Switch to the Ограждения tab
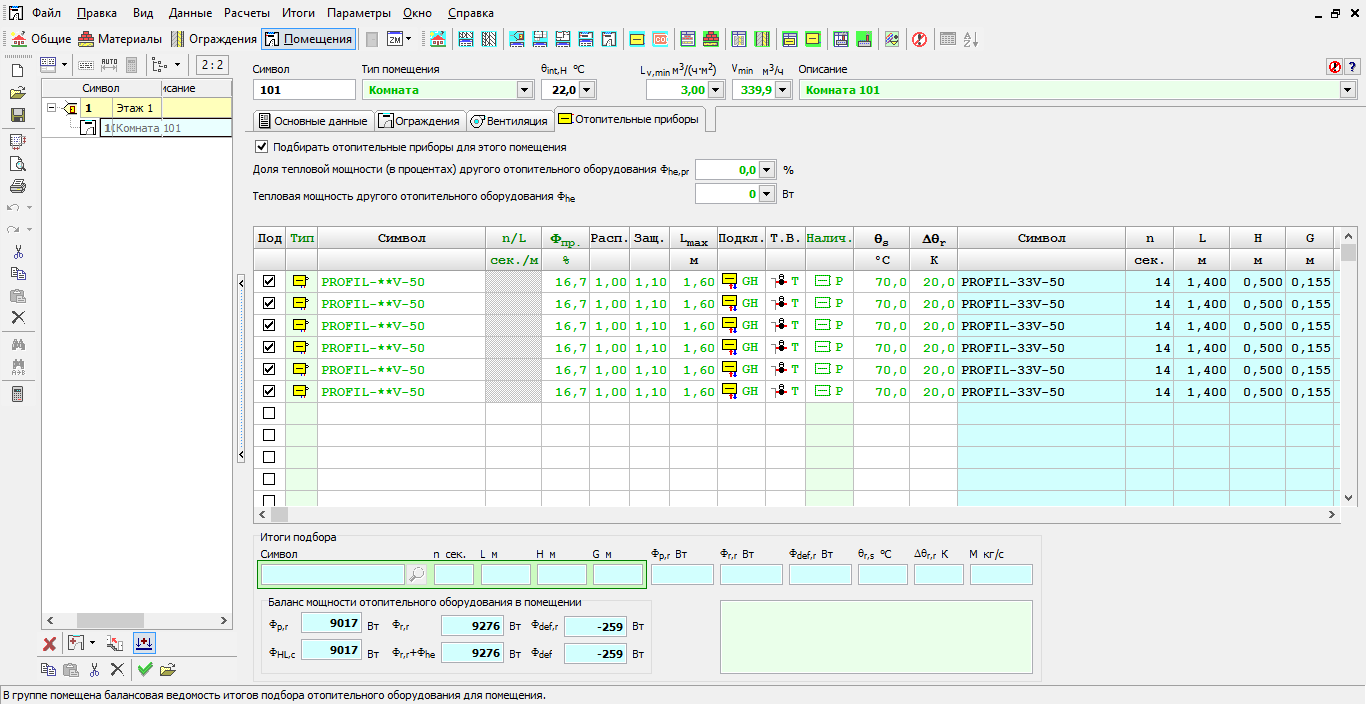 pyautogui.click(x=419, y=121)
